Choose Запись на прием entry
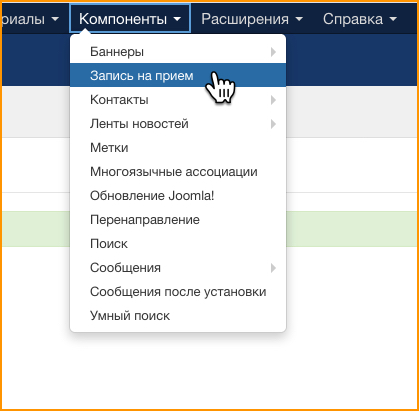This screenshot has height=411, width=419. pyautogui.click(x=178, y=75)
